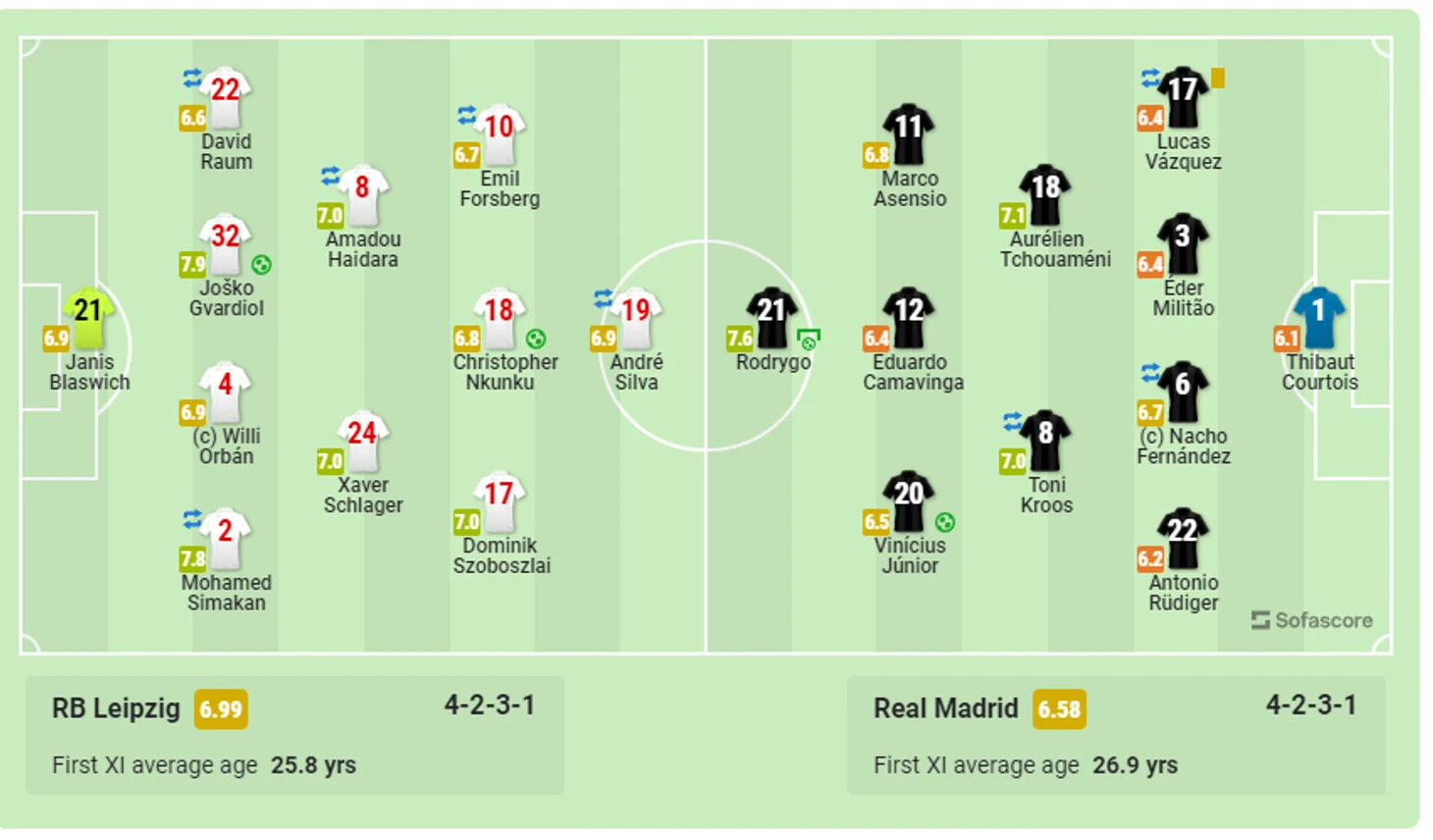Screen dimensions: 1433x840
Task: Open Aurélien Tchouaméni's player name link
Action: (1055, 249)
